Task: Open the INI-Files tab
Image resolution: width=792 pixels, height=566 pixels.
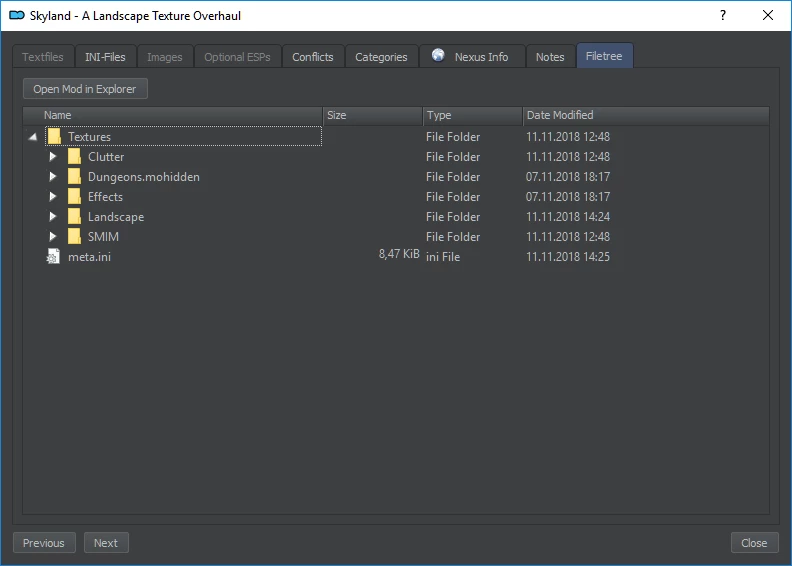Action: coord(105,57)
